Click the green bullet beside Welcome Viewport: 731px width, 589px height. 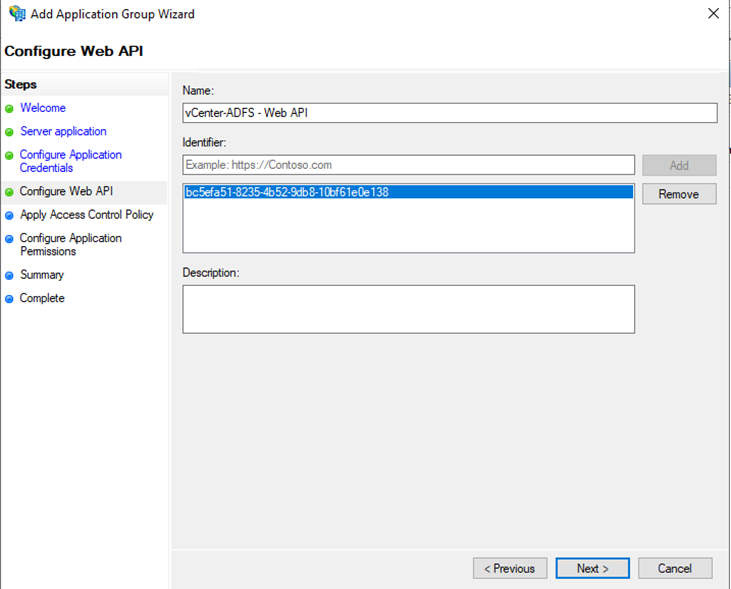(9, 109)
